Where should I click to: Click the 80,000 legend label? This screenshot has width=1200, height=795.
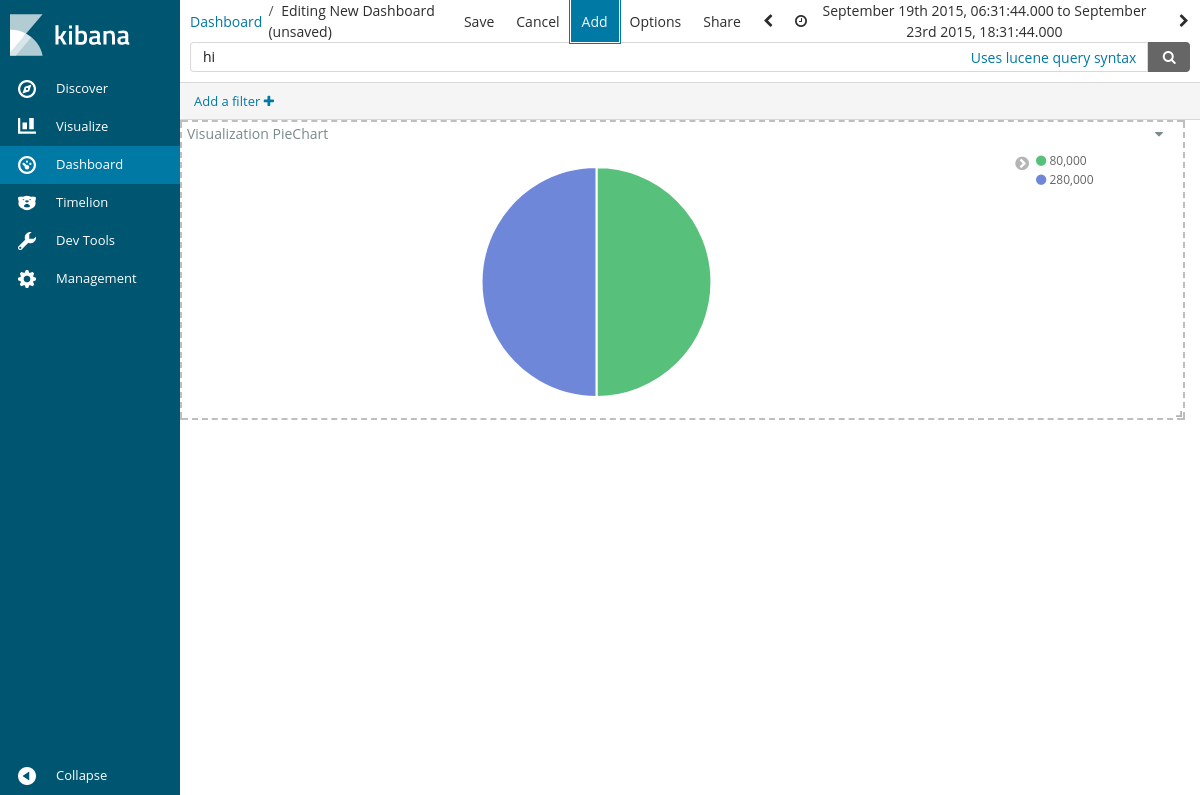coord(1068,161)
